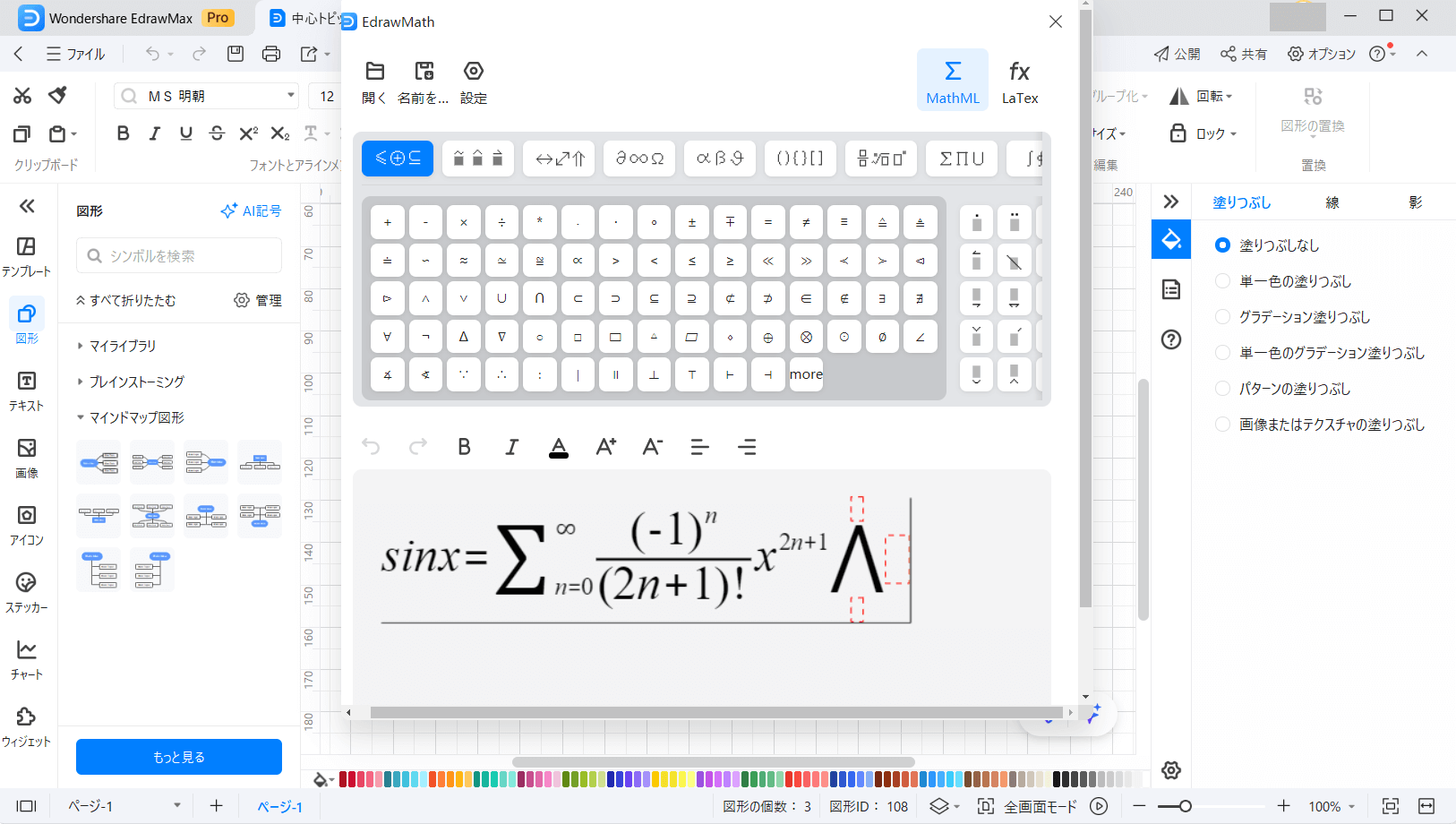Select the arrows symbol category tab

pyautogui.click(x=559, y=159)
